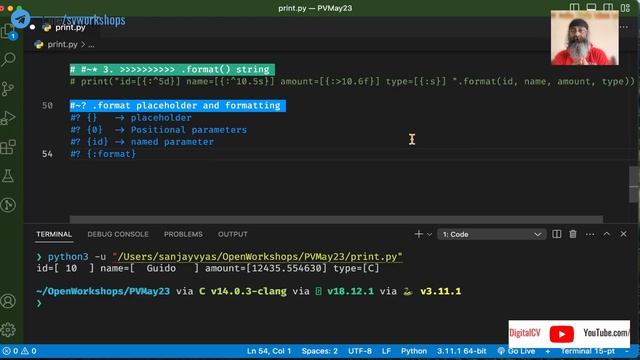Switch to the TERMINAL tab
Image resolution: width=640 pixels, height=360 pixels.
click(x=54, y=234)
